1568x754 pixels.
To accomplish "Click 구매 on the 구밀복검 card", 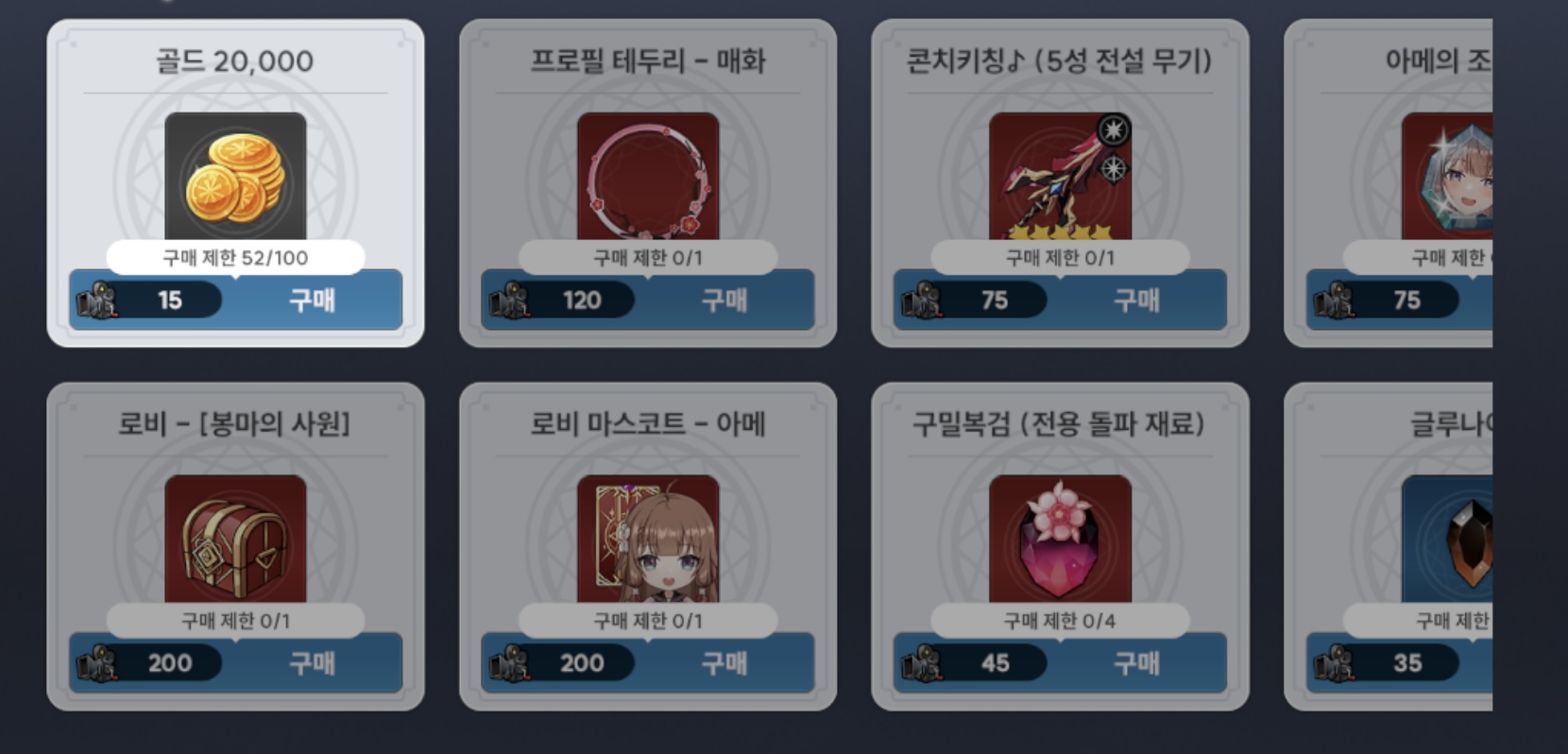I will coord(1136,663).
